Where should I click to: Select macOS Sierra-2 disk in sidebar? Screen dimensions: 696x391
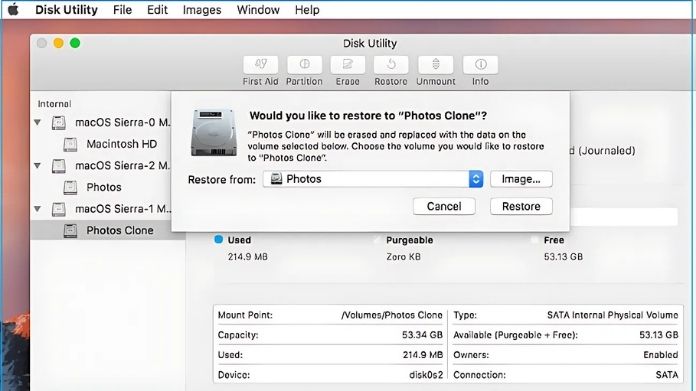tap(123, 166)
